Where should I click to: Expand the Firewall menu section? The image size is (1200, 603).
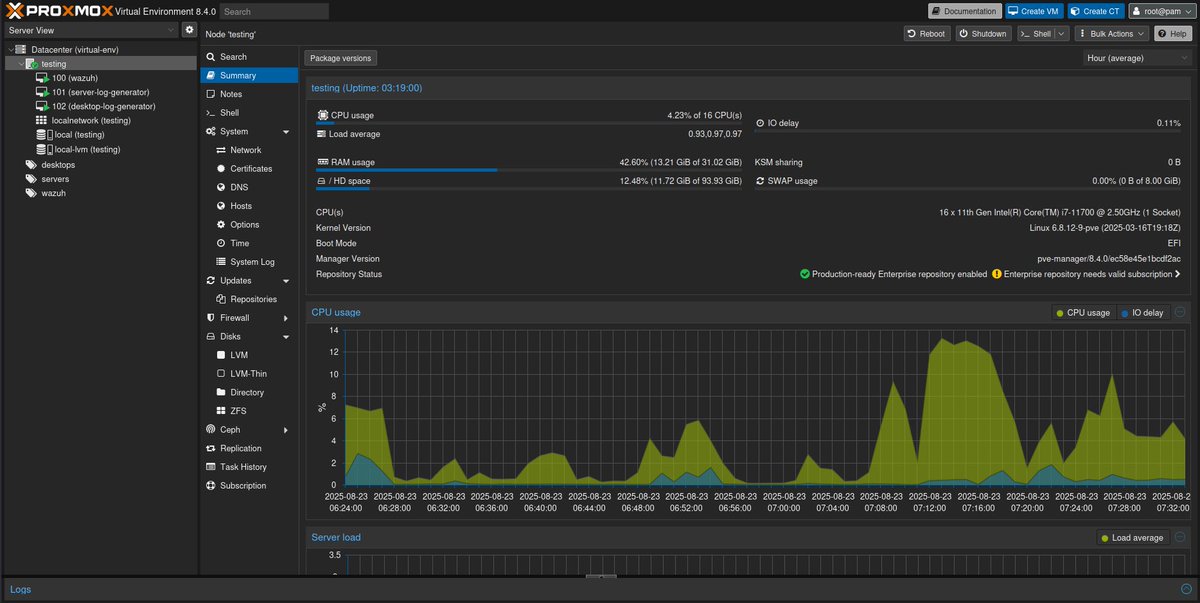point(286,318)
